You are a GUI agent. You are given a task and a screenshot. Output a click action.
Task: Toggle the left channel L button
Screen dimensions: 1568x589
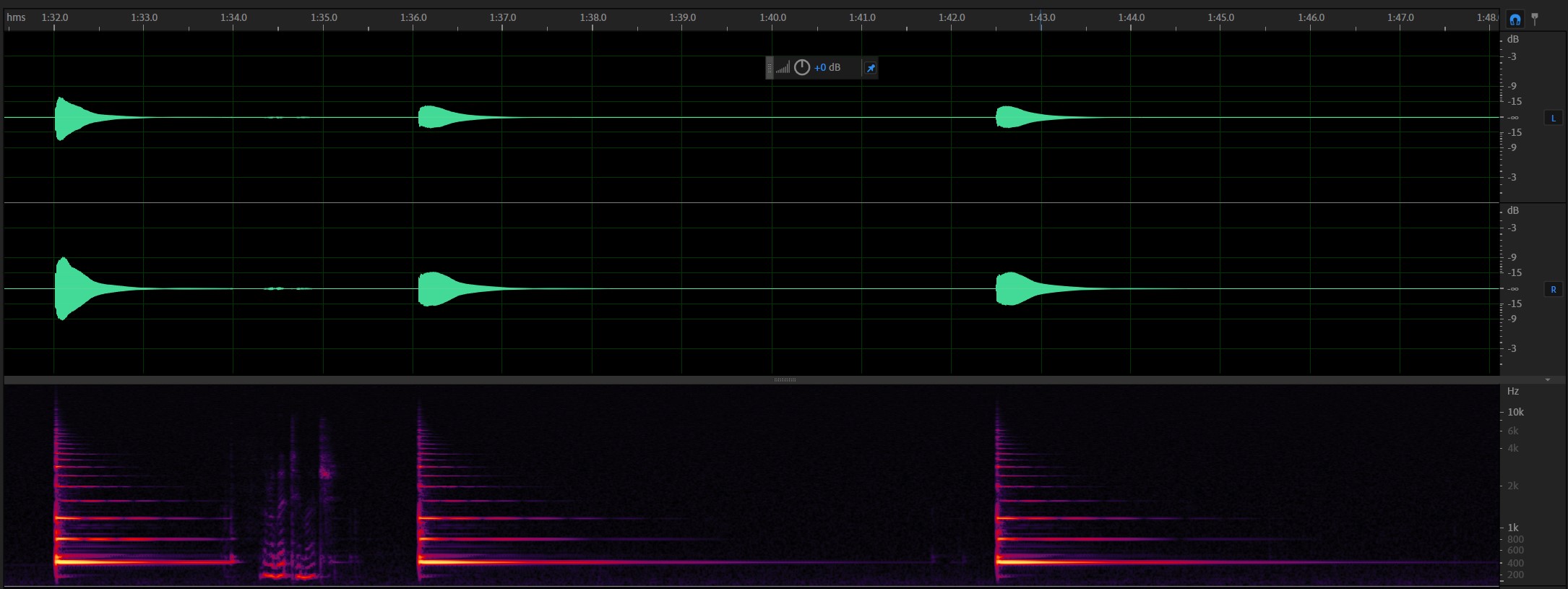1553,118
